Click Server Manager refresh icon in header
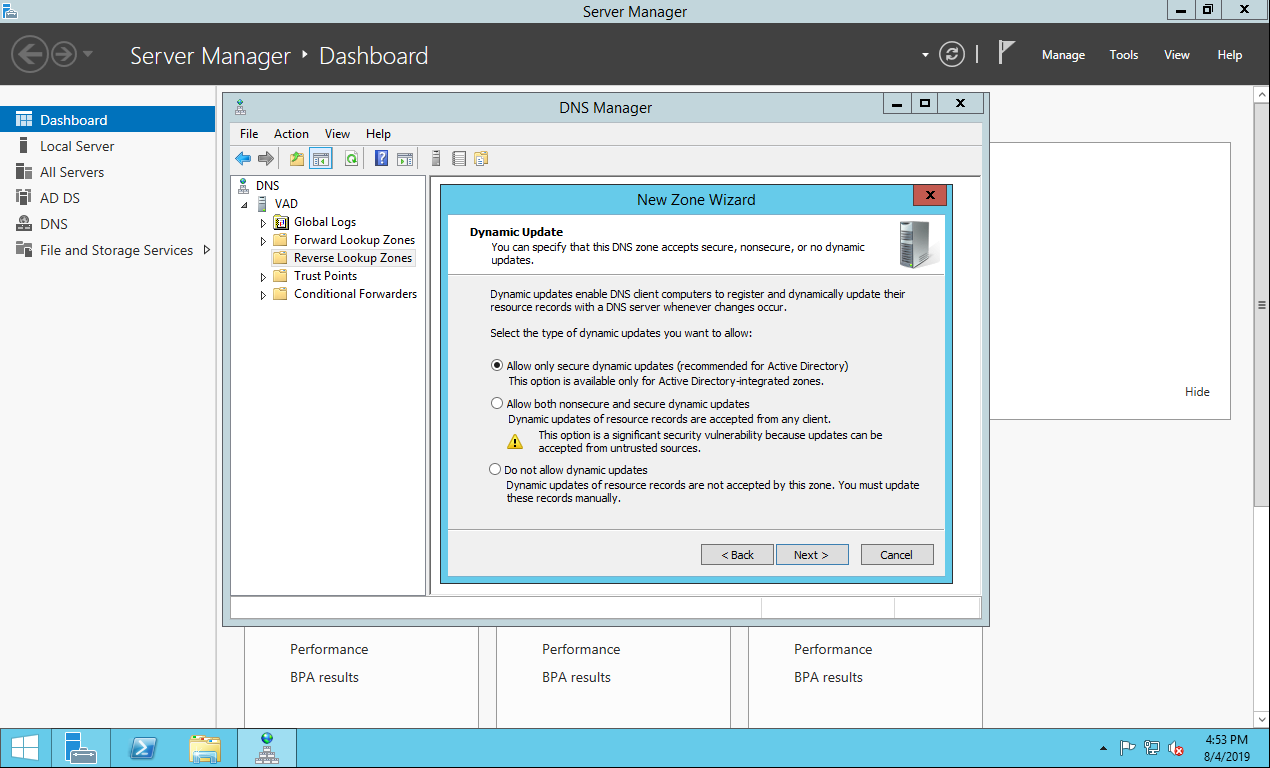1270x768 pixels. [x=953, y=55]
